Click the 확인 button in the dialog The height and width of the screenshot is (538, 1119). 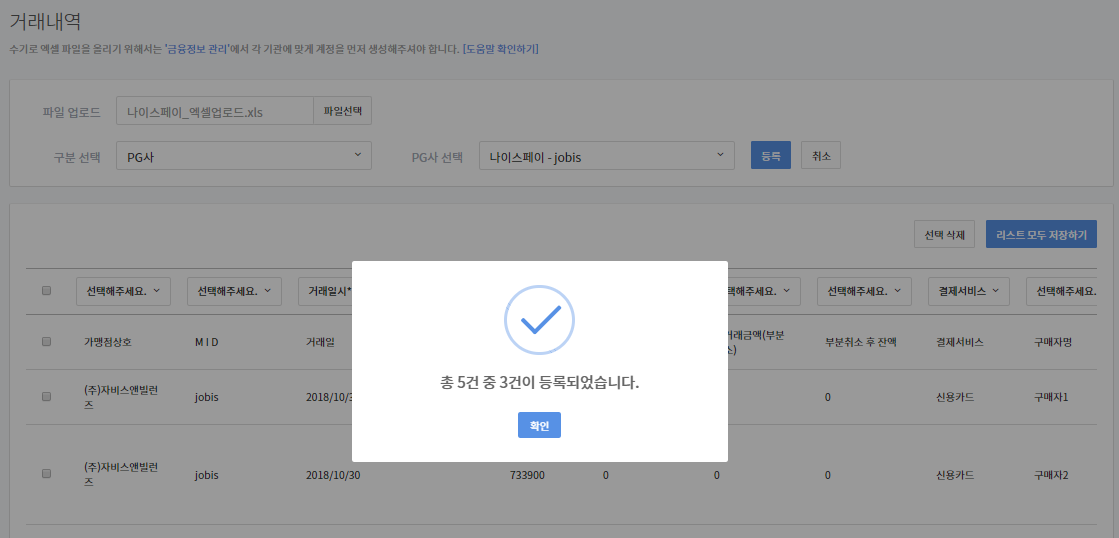(539, 425)
